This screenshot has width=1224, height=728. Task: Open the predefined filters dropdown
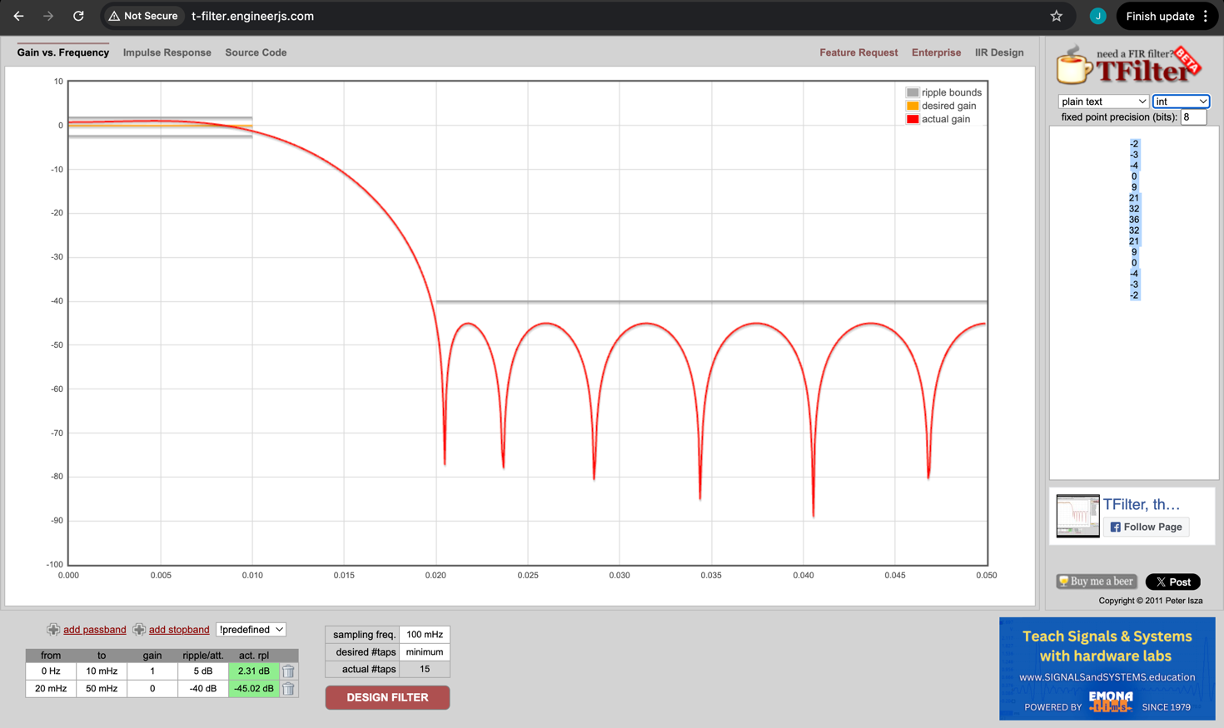tap(251, 629)
